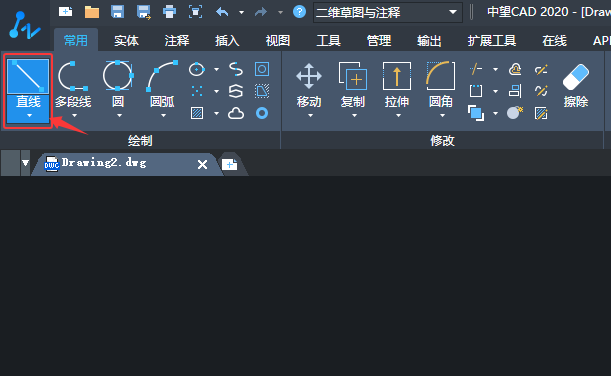Click the overlapping blue squares icon in 修改 panel

[476, 113]
